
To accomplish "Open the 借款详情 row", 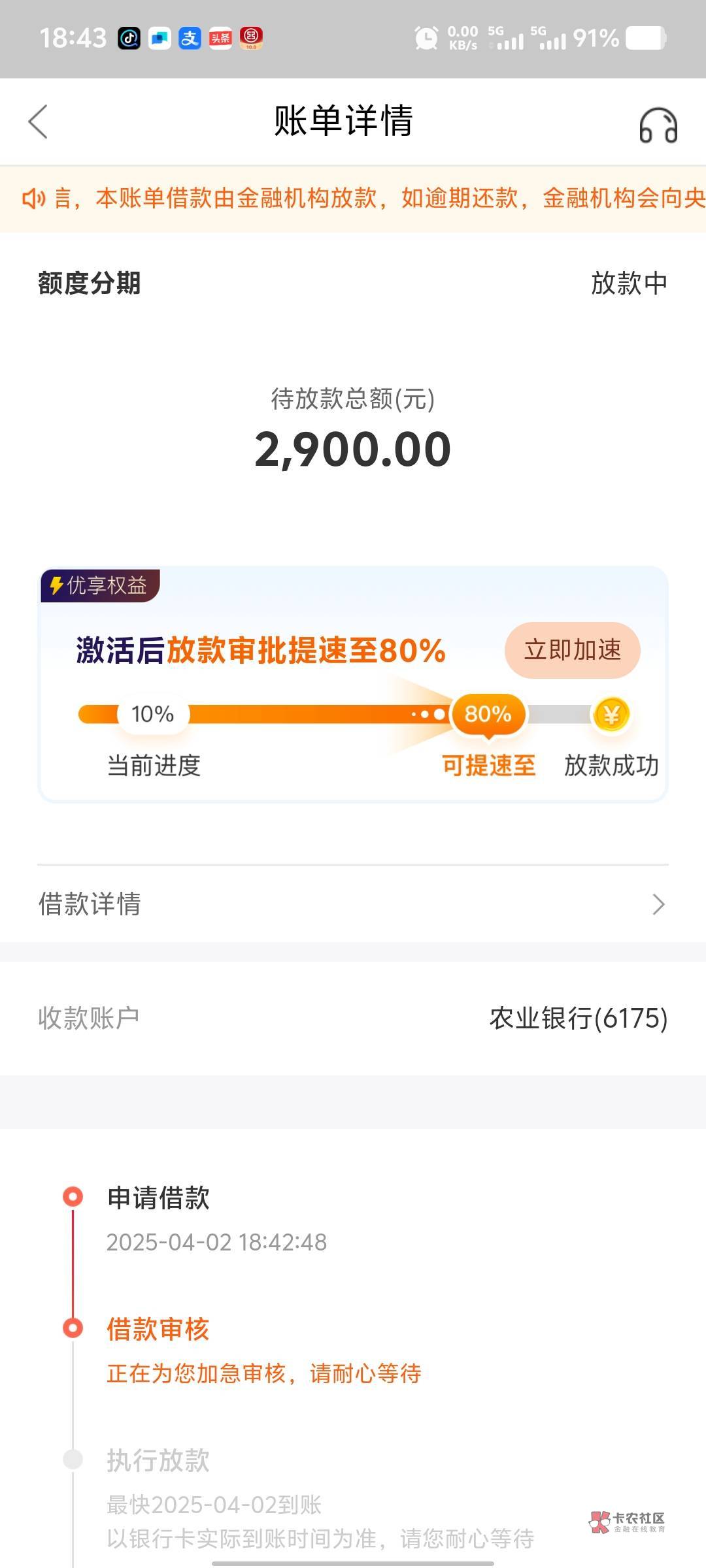I will point(353,904).
